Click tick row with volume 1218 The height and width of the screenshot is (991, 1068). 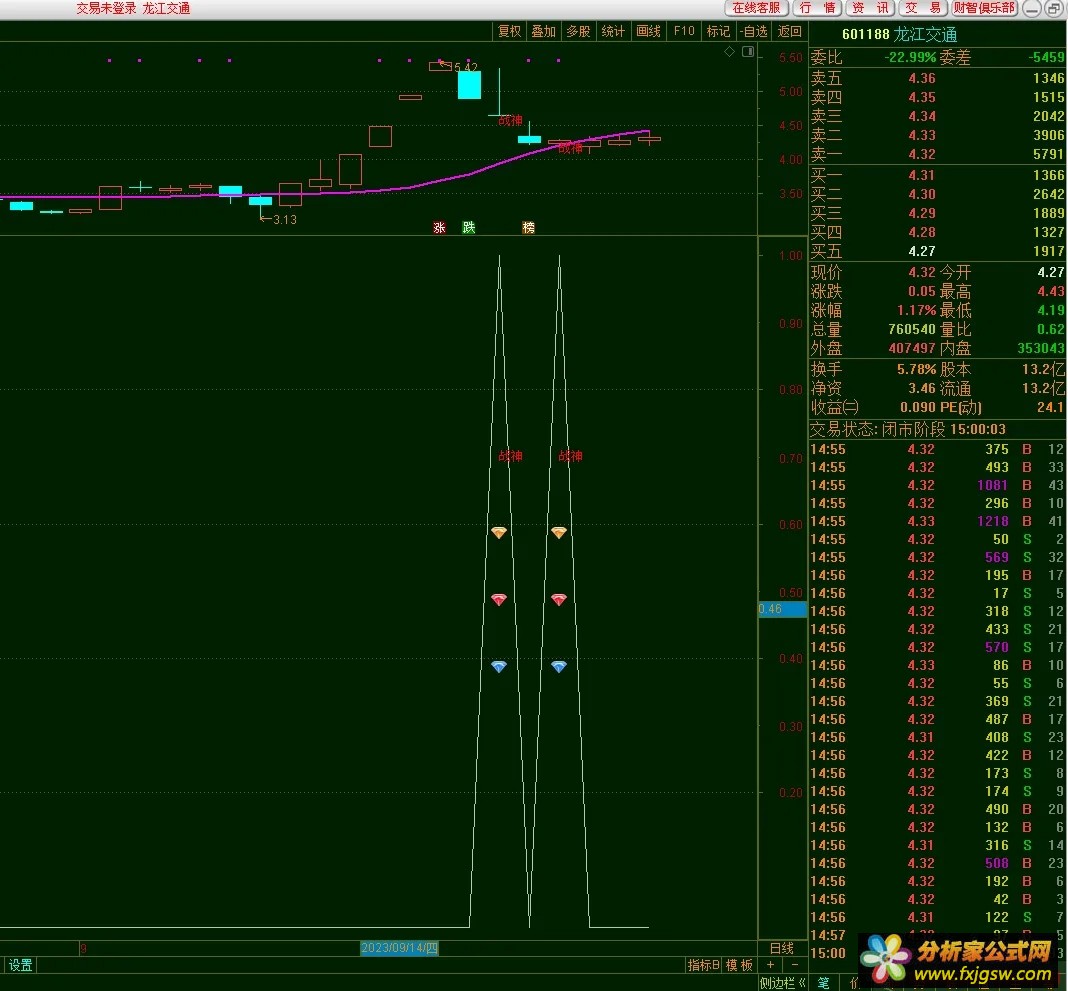pos(937,521)
